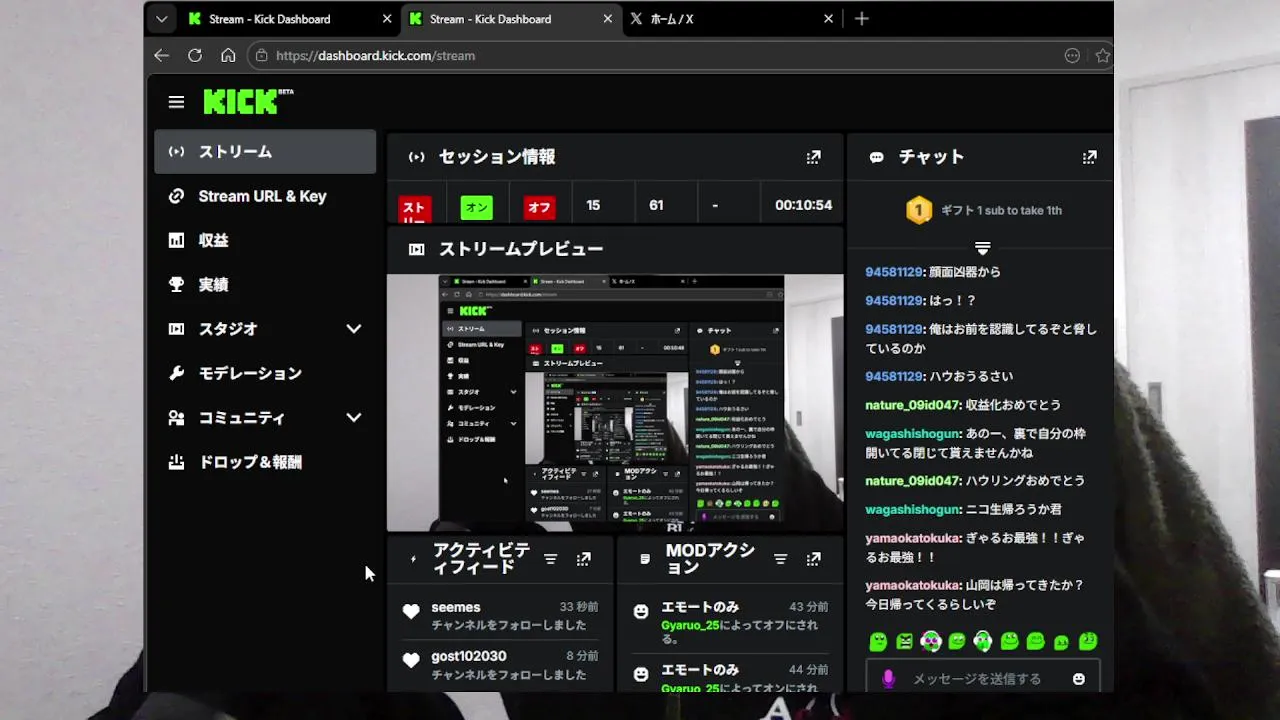Screen dimensions: 1280x720
Task: Open the tab list dropdown arrow
Action: (x=161, y=19)
